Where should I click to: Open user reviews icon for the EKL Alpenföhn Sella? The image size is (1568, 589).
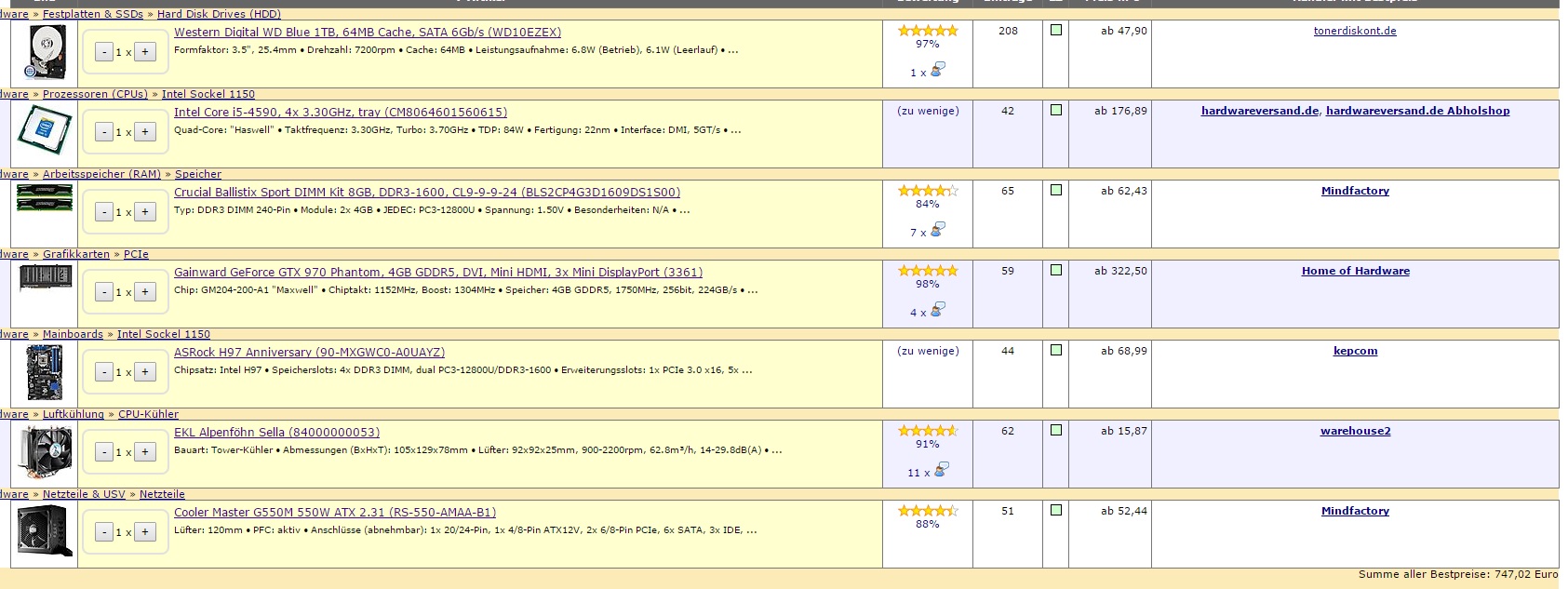click(941, 470)
